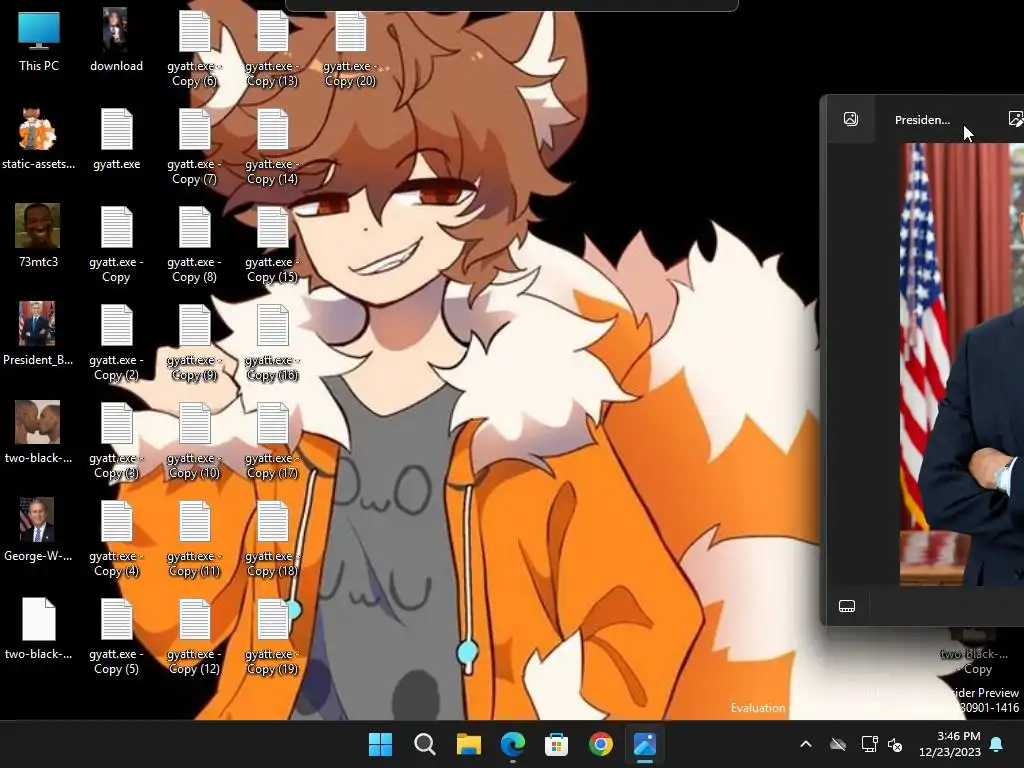The image size is (1024, 768).
Task: Toggle the filmstrip in Photos window
Action: tap(847, 606)
